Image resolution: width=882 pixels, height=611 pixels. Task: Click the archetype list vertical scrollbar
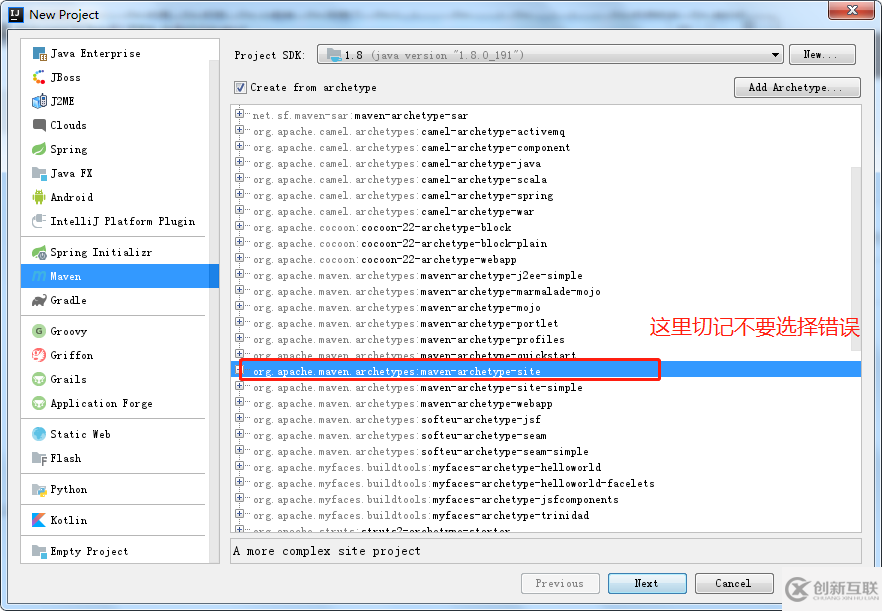click(855, 259)
